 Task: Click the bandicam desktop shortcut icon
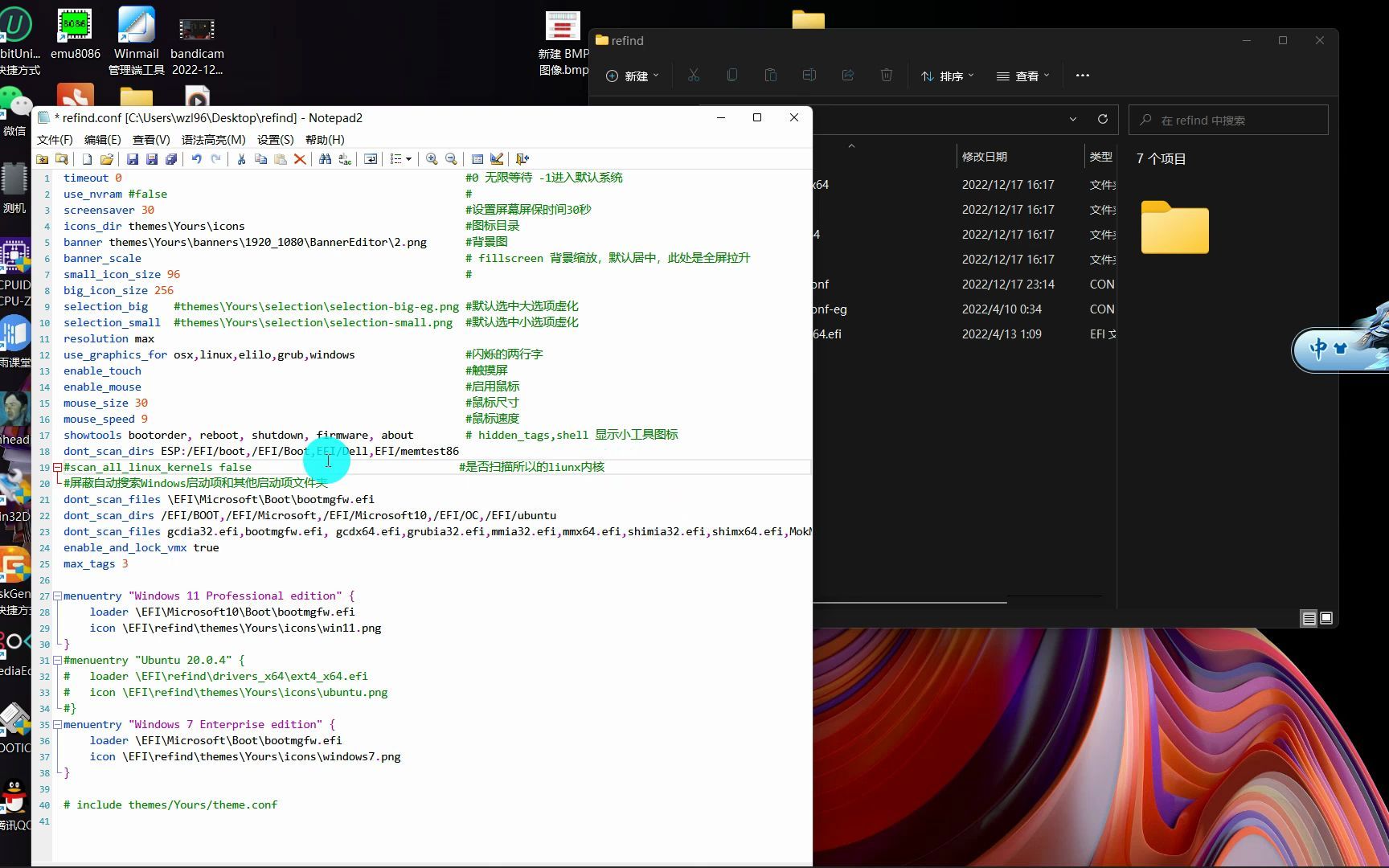tap(197, 45)
